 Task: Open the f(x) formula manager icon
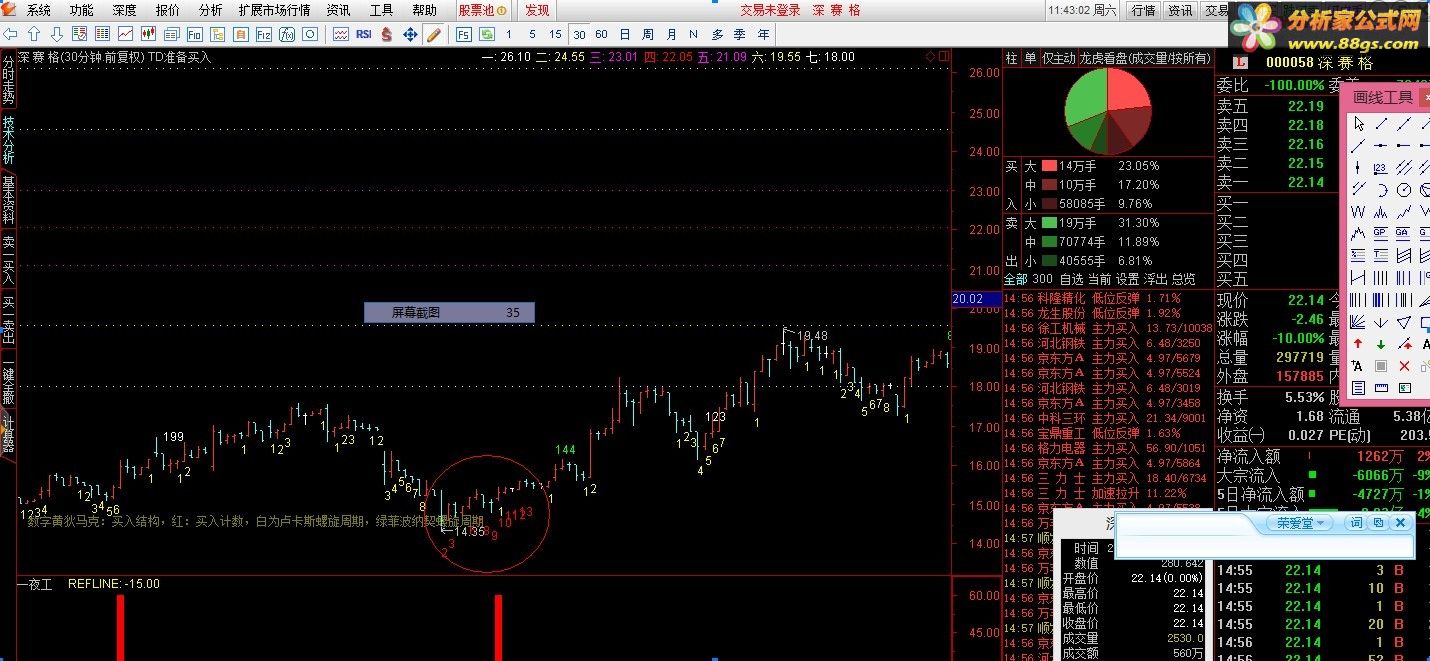(287, 34)
